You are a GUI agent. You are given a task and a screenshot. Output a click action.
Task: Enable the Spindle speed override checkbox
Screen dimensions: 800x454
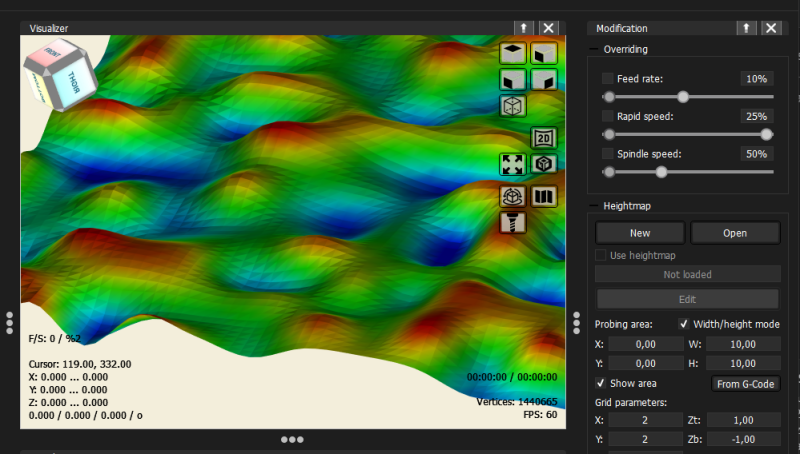(x=607, y=154)
